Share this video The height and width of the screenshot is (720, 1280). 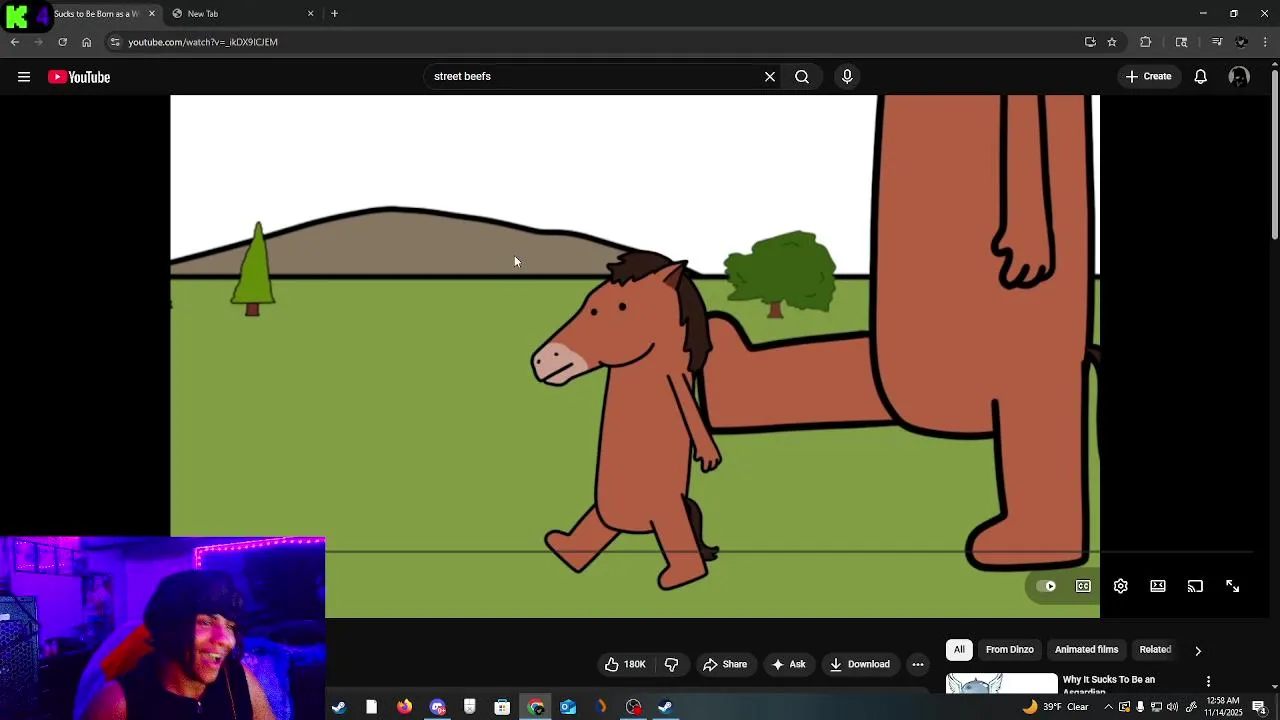[725, 664]
